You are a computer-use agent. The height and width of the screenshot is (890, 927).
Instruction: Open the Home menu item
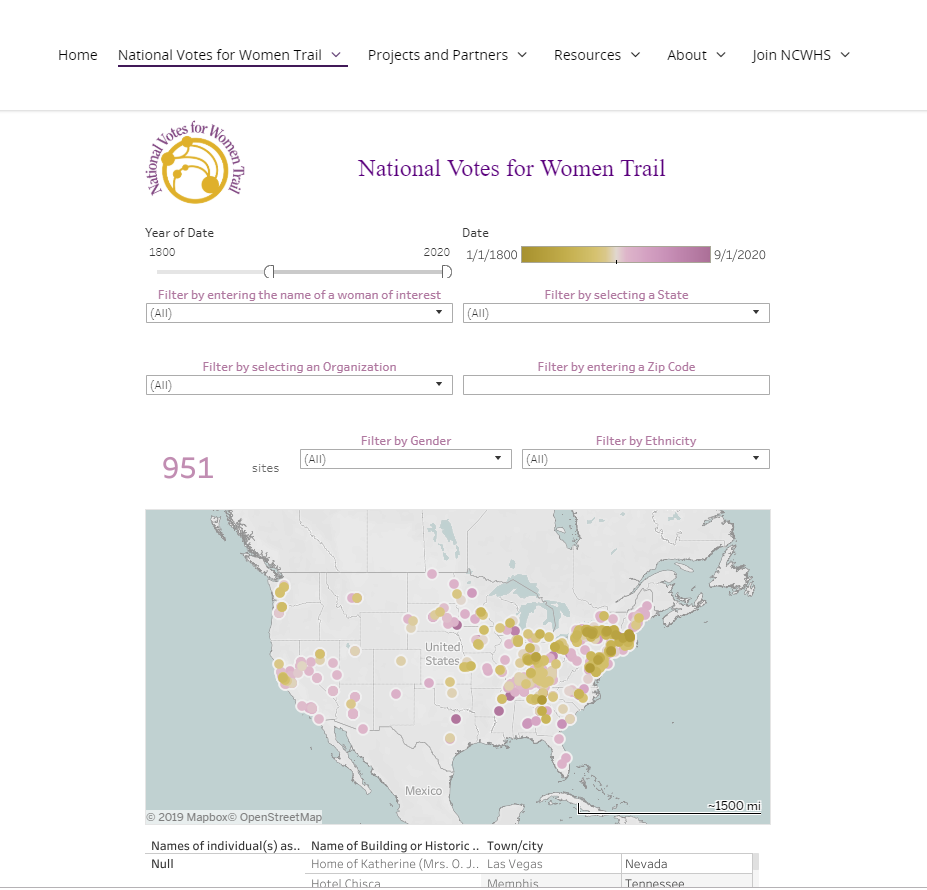[77, 55]
